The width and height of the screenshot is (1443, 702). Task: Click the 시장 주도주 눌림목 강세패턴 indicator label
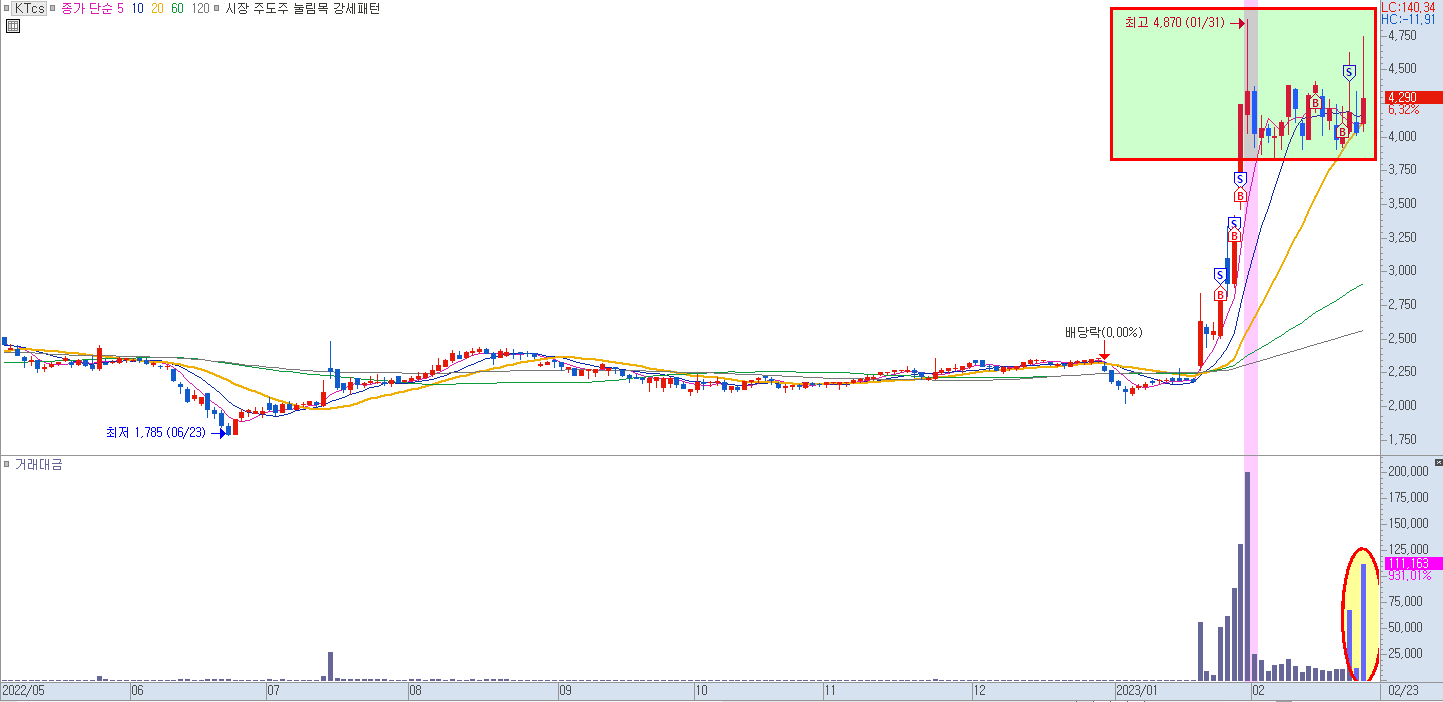(301, 8)
